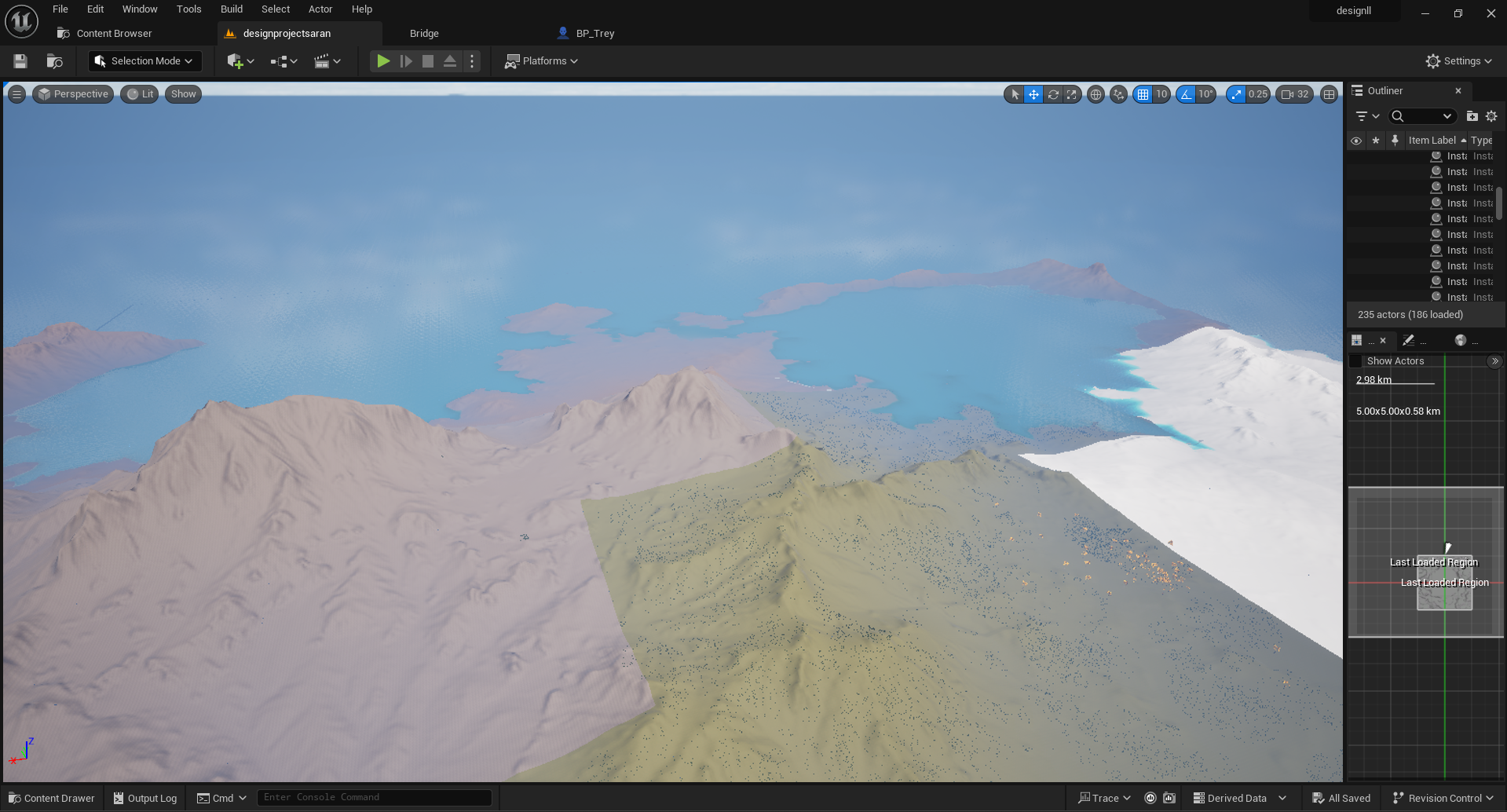Open Outliner settings gear icon
Screen dimensions: 1507x812
coord(1491,116)
